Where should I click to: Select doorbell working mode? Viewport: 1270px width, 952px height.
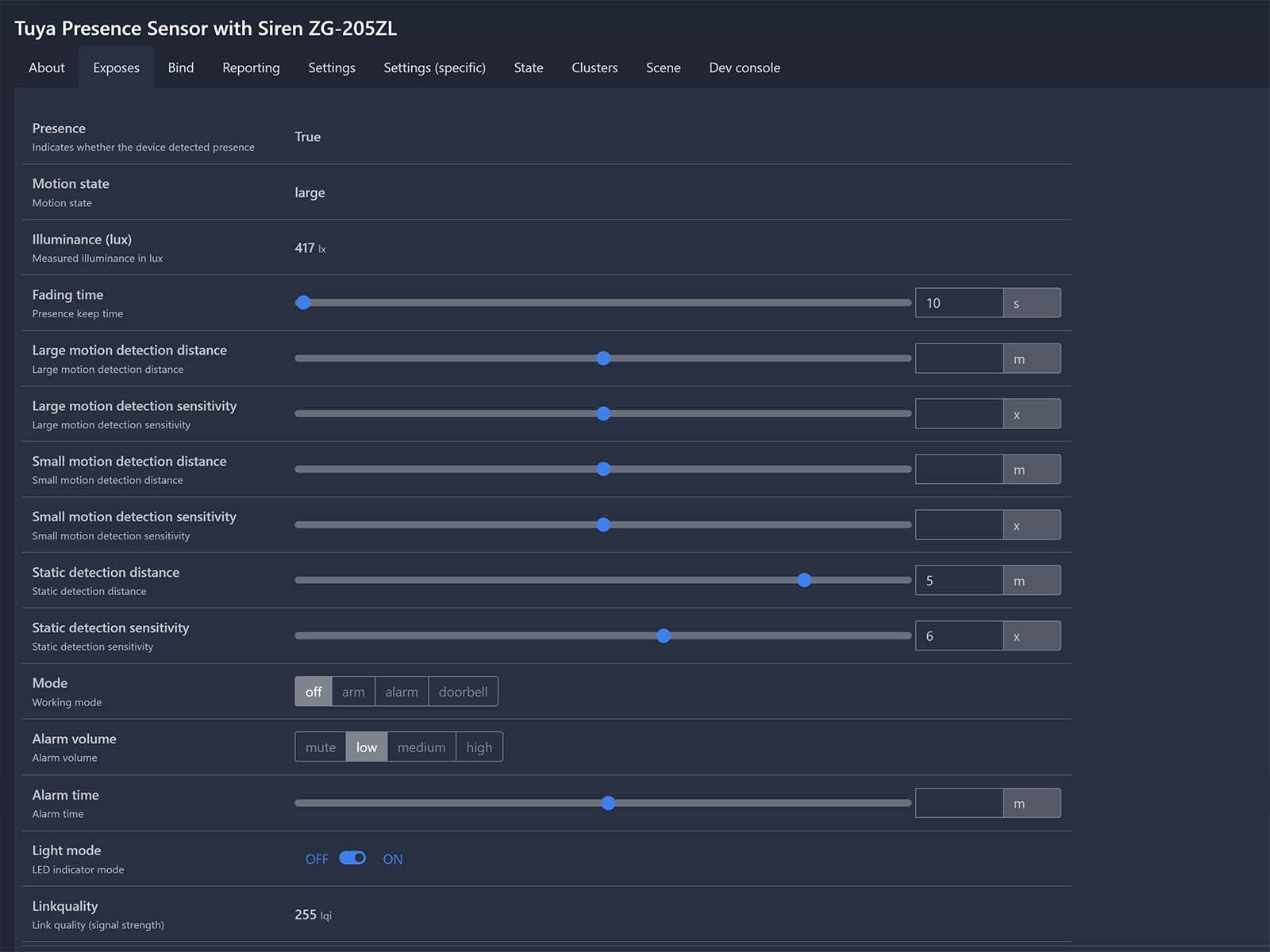(463, 692)
